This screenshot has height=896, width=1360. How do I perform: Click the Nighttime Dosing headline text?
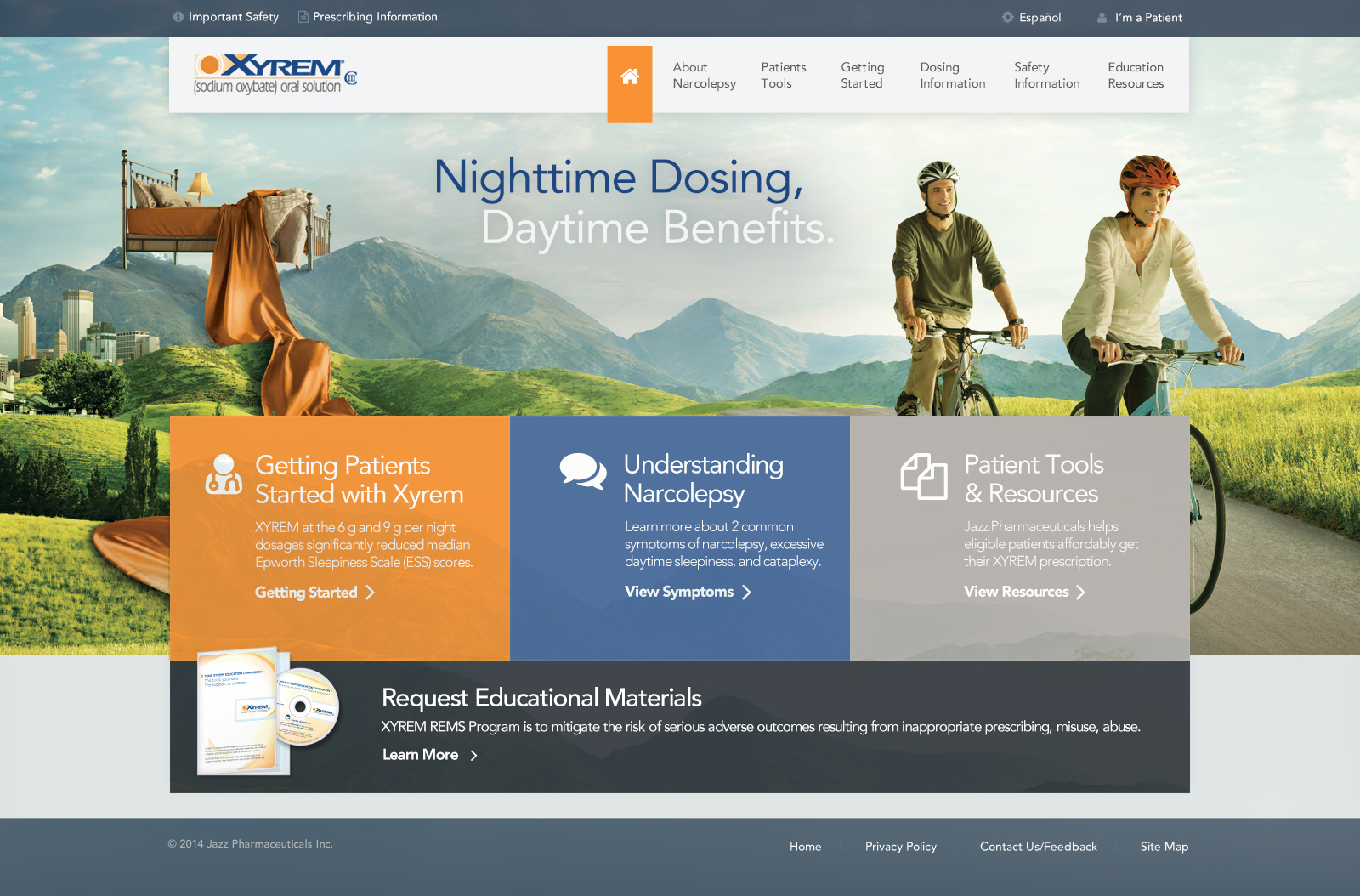(619, 178)
